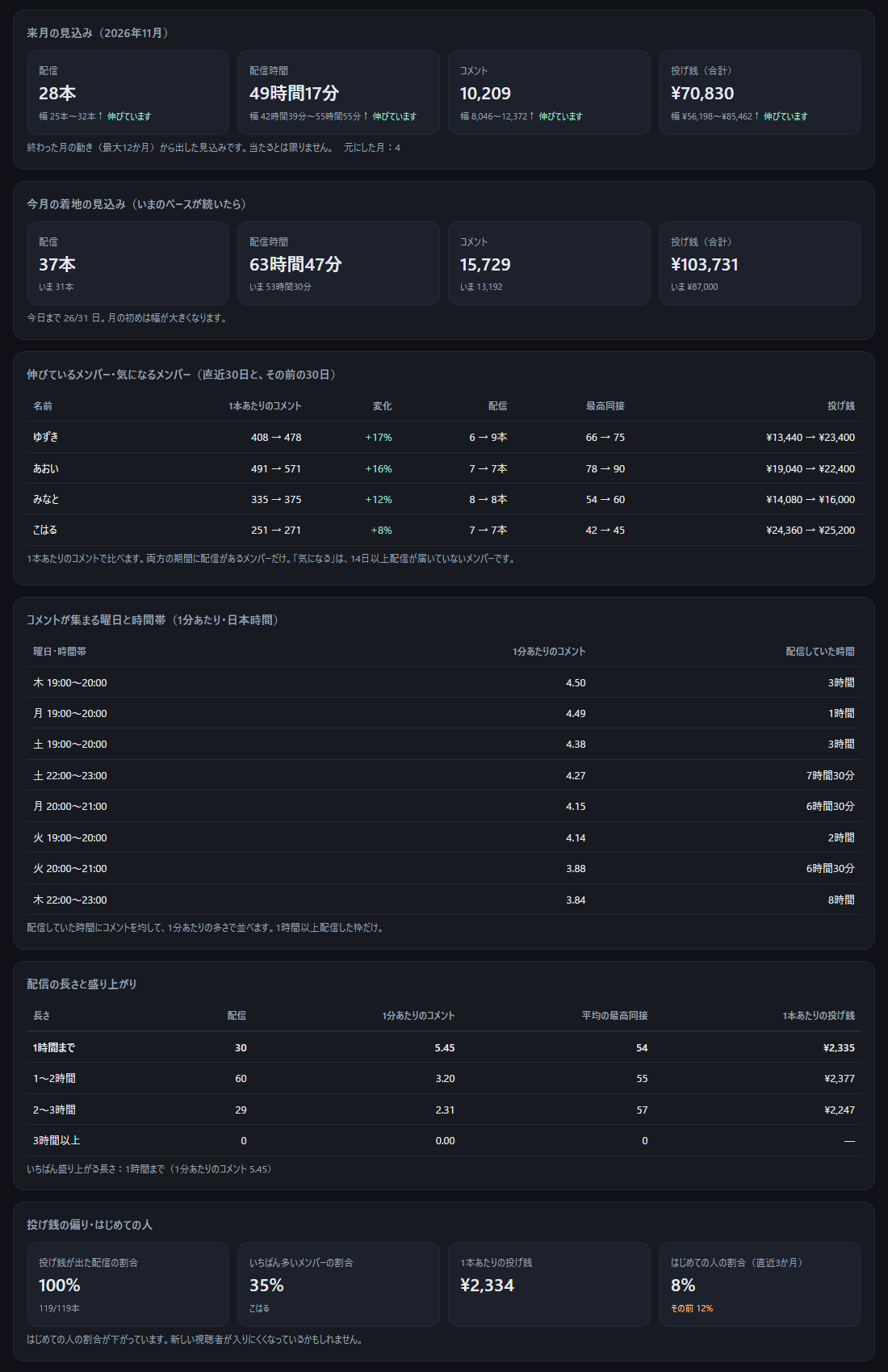
Task: Click the あおい member name
Action: [x=46, y=468]
